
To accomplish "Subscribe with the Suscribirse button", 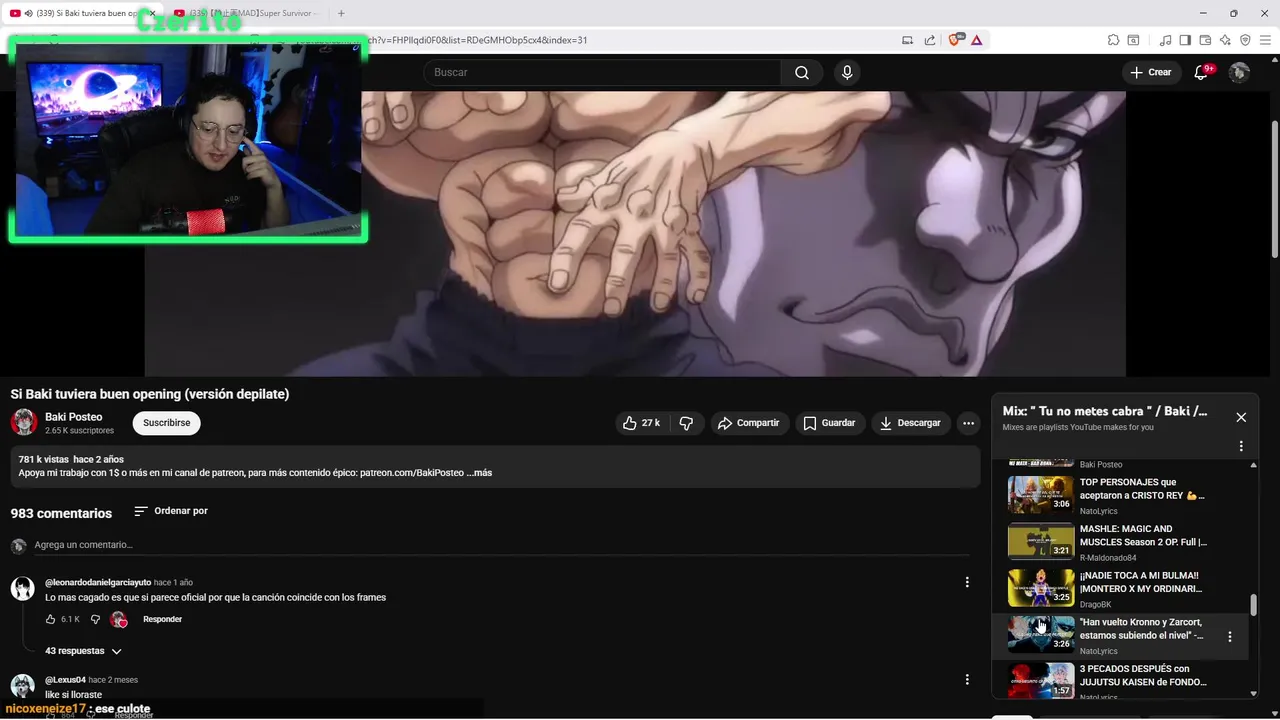I will click(x=166, y=423).
